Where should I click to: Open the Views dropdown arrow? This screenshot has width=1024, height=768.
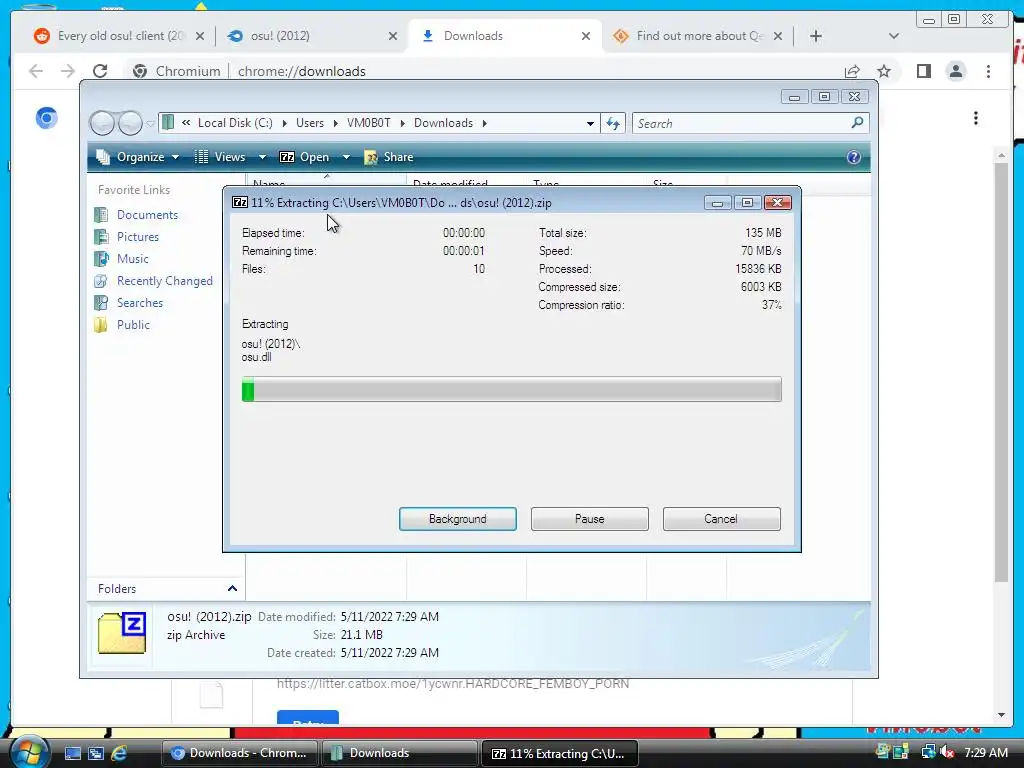click(x=262, y=157)
